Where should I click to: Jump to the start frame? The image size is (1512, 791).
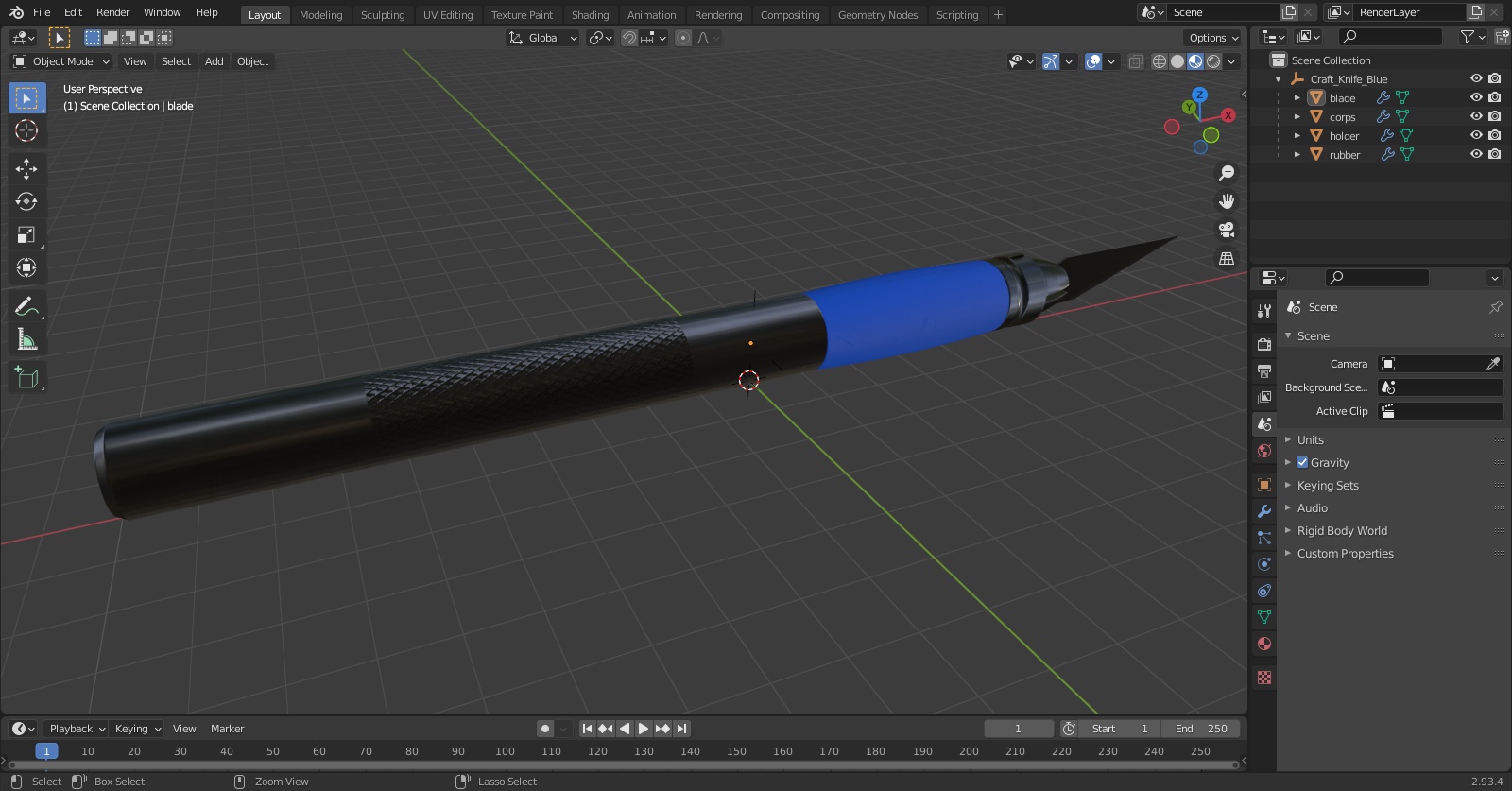pos(587,729)
